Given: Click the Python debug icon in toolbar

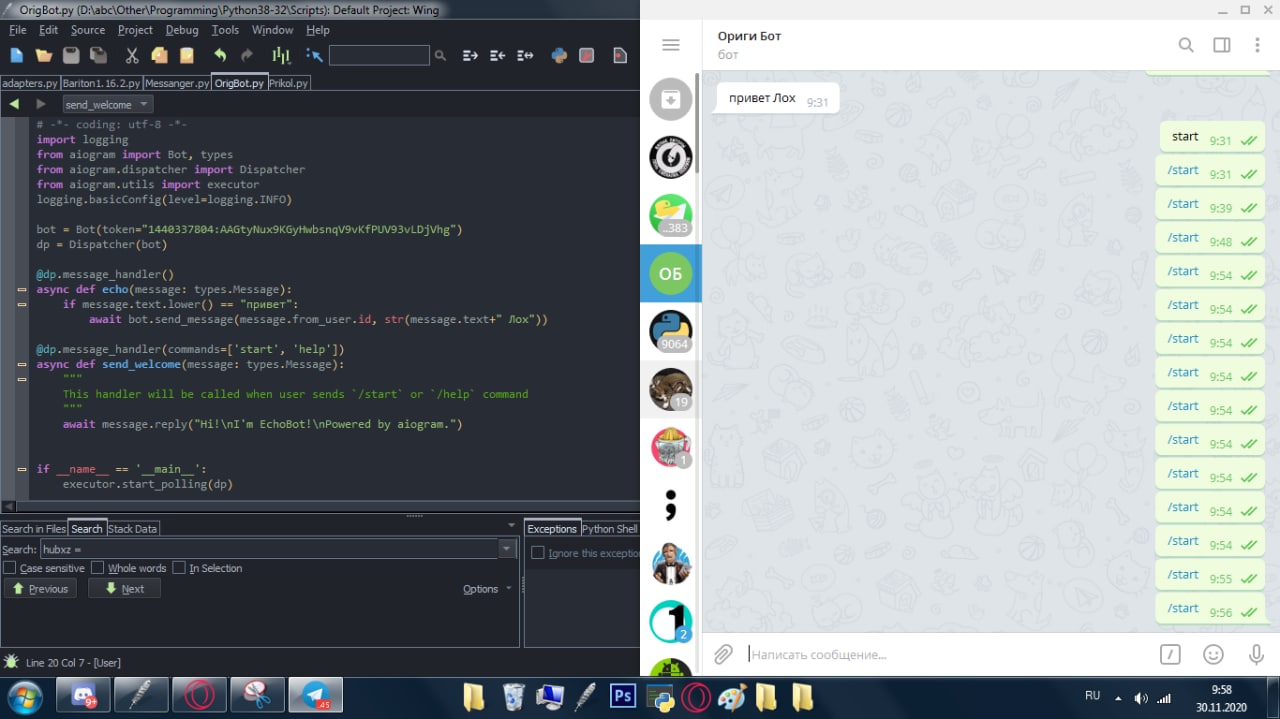Looking at the screenshot, I should [559, 56].
